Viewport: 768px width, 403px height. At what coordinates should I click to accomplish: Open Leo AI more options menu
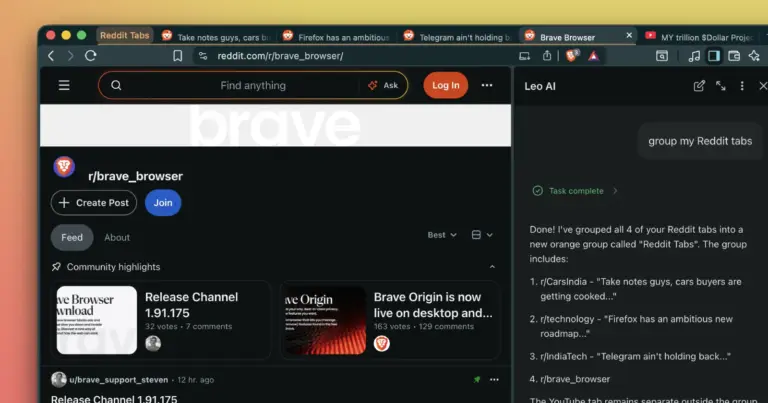(x=742, y=86)
